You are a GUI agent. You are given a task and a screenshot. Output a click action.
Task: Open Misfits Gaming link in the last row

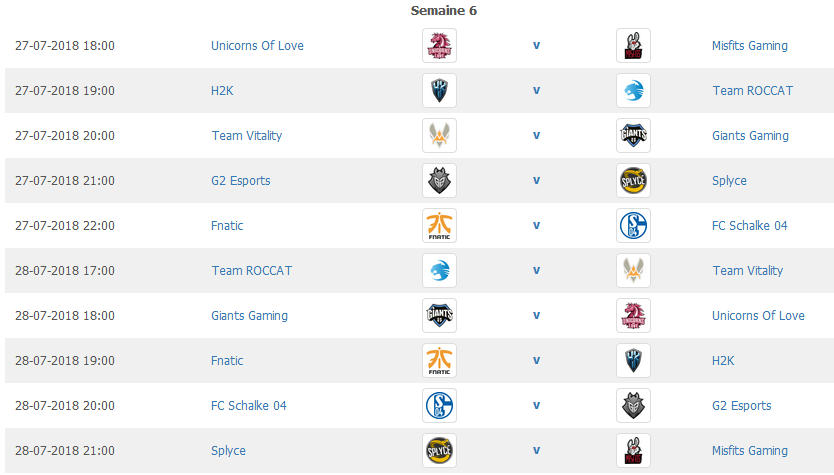[x=750, y=451]
